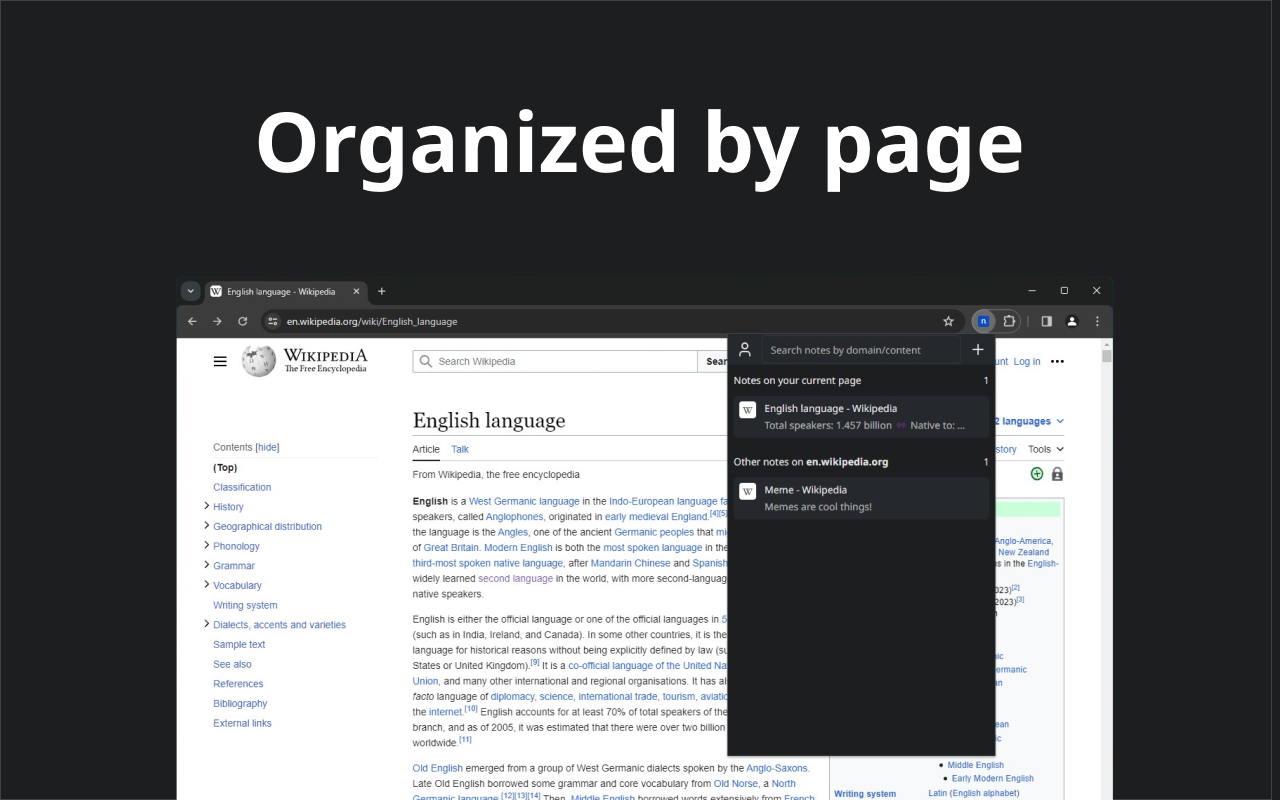Viewport: 1280px width, 800px height.
Task: Open the Meme - Wikipedia note
Action: (x=861, y=498)
